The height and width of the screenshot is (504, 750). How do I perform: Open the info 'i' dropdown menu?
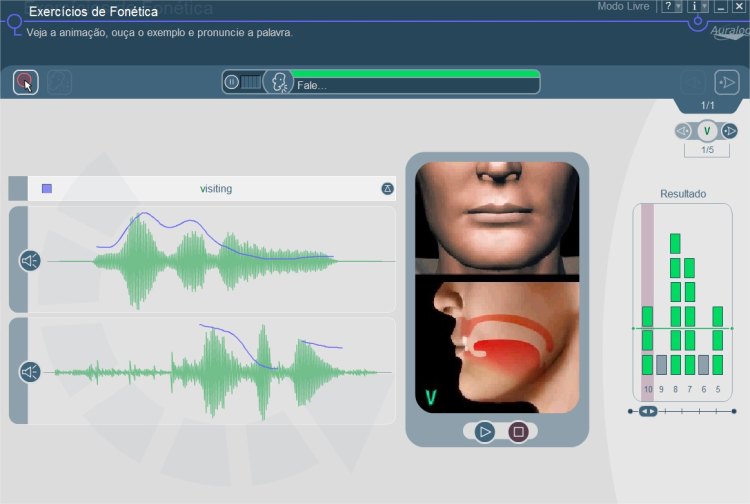pos(697,7)
